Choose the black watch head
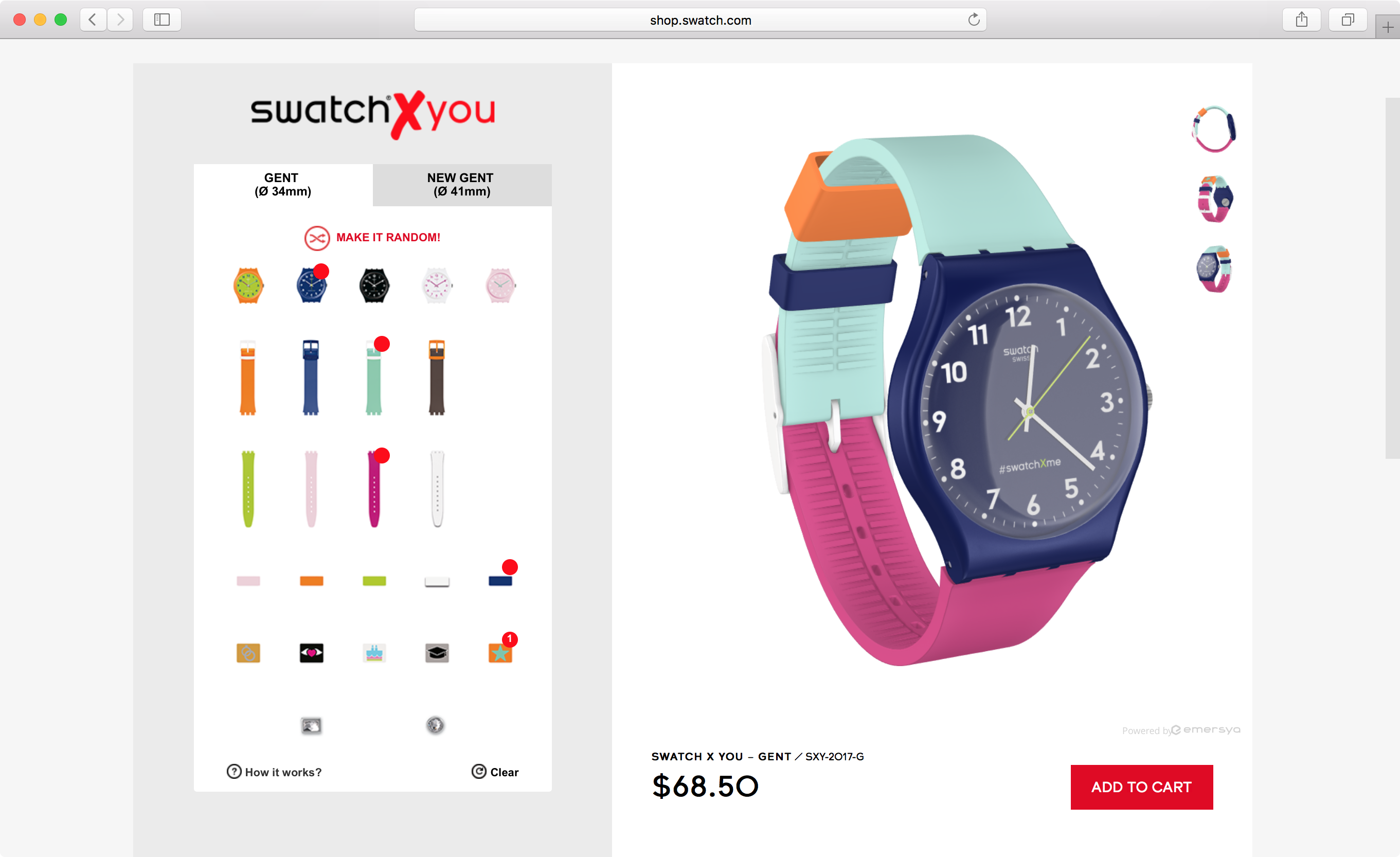The width and height of the screenshot is (1400, 857). click(374, 285)
